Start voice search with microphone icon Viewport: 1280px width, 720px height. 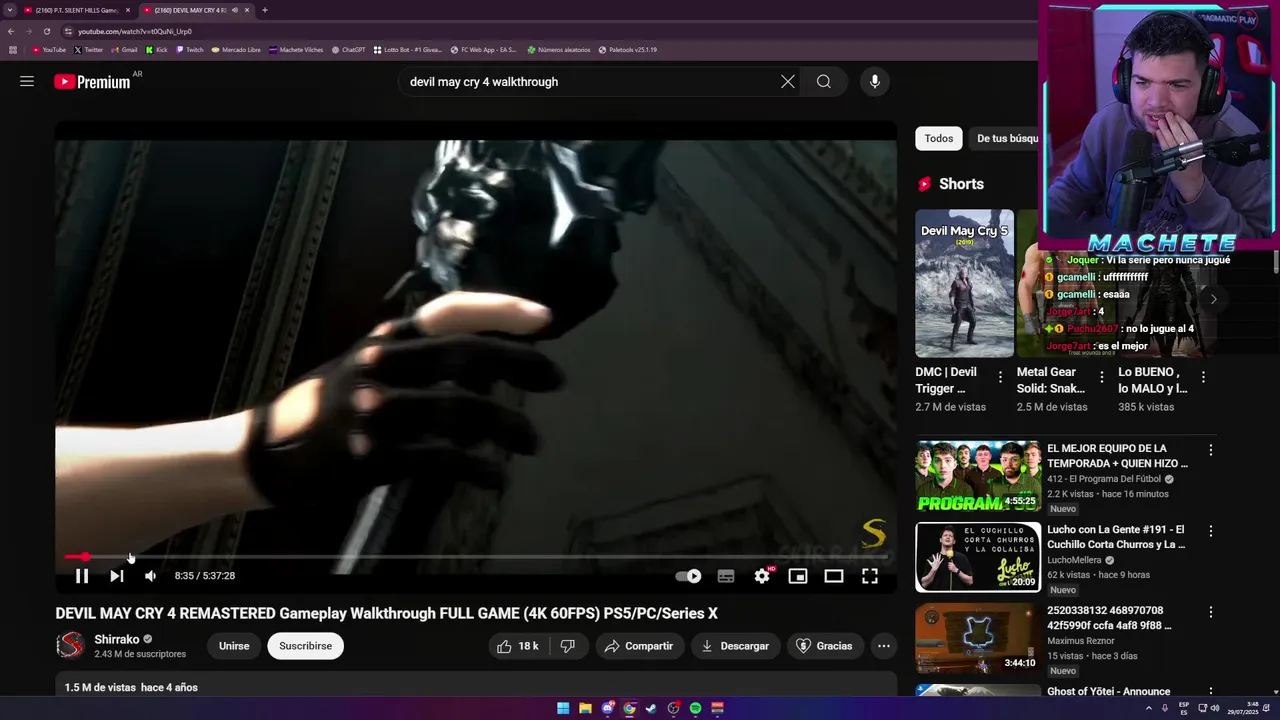coord(875,82)
